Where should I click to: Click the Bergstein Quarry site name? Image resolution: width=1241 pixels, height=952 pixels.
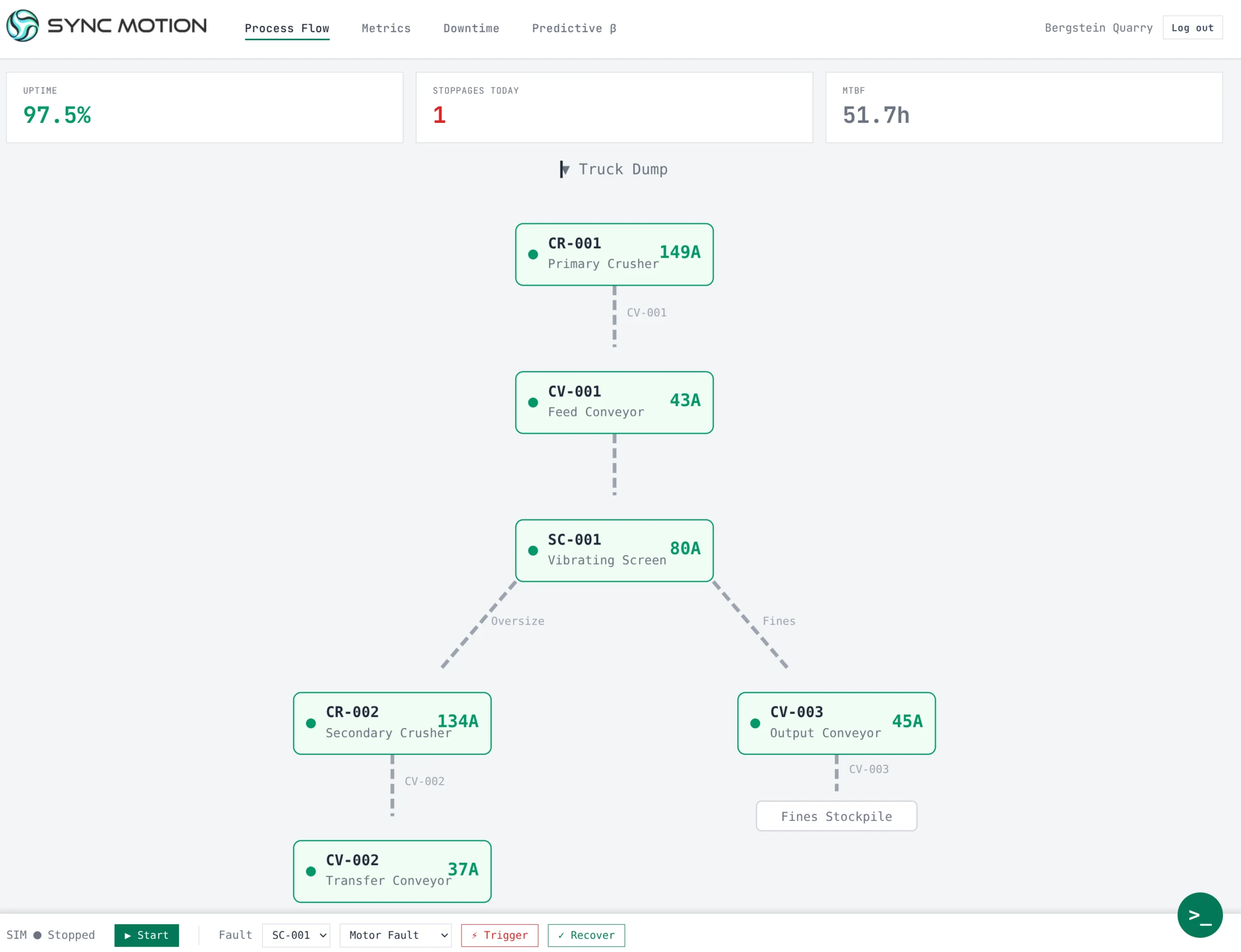pos(1098,28)
